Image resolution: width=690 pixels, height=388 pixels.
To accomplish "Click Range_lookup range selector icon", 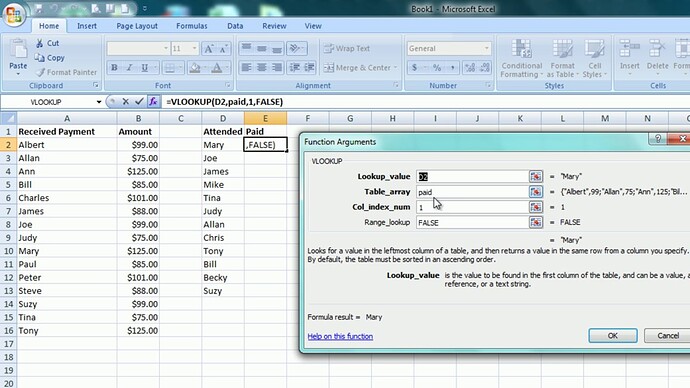I will tap(536, 222).
